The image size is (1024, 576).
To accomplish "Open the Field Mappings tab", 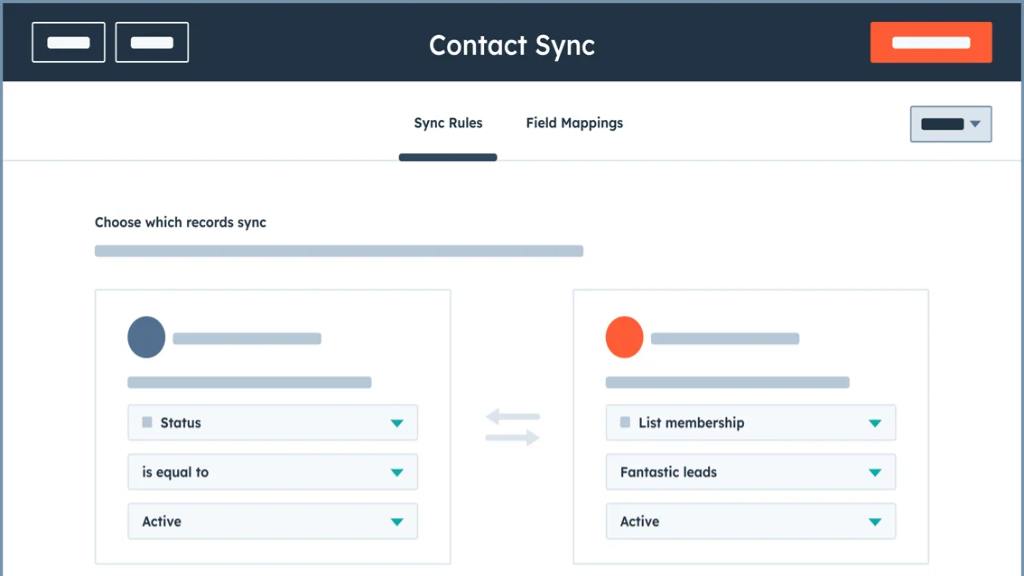I will point(574,123).
